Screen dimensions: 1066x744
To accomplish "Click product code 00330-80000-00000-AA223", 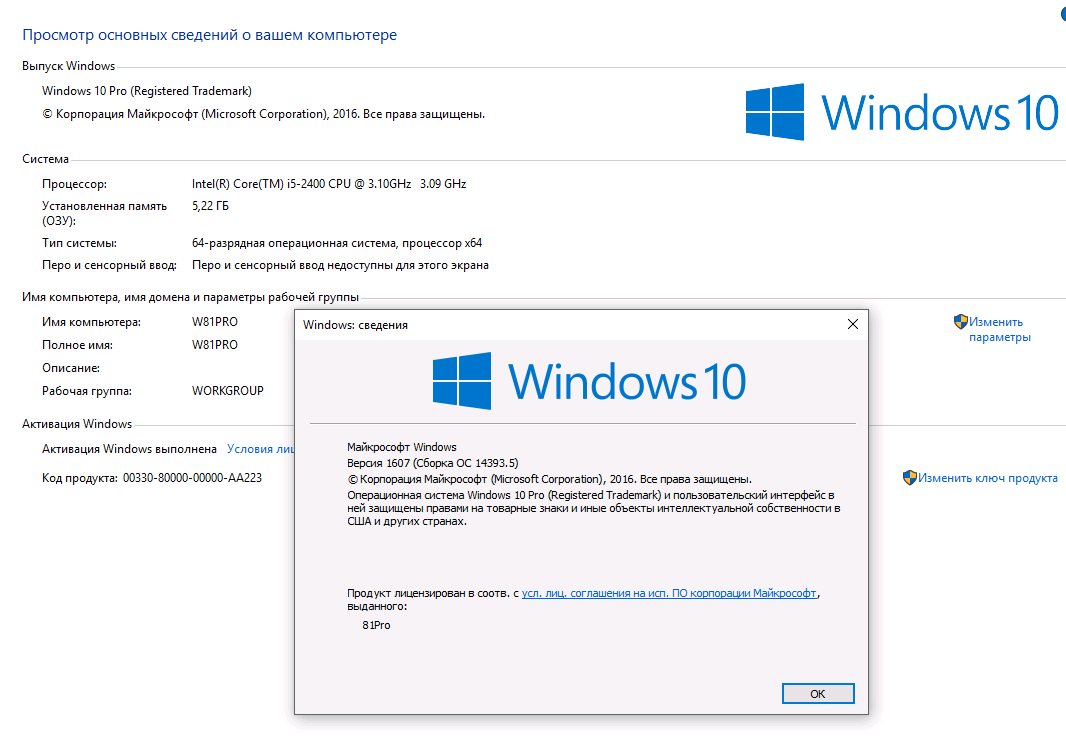I will [x=192, y=478].
